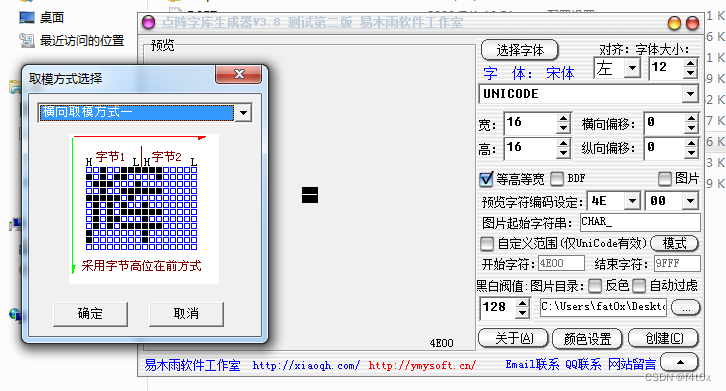
Task: Click the red close circle button
Action: (x=692, y=23)
